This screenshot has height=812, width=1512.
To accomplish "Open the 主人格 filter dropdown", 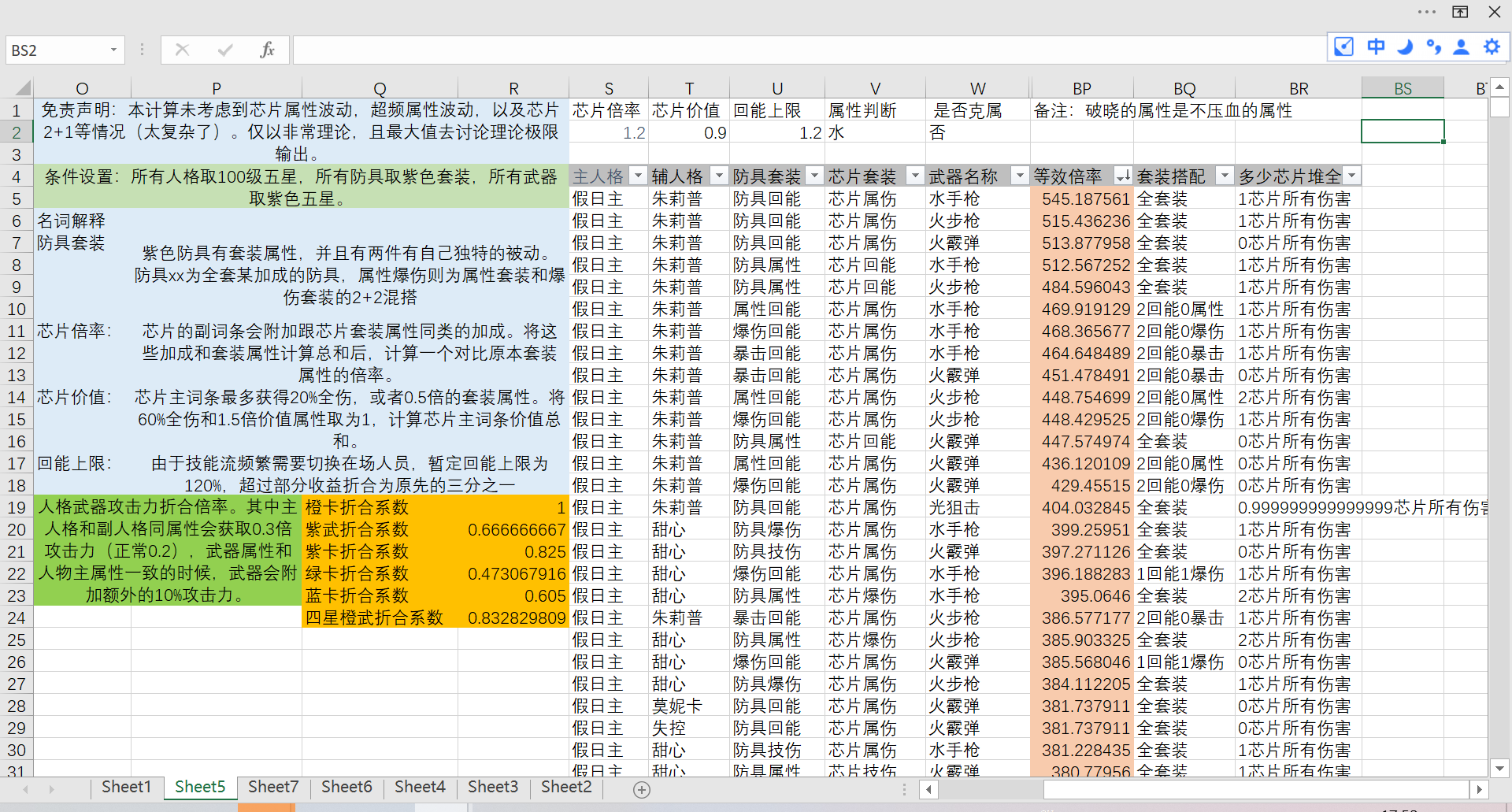I will pyautogui.click(x=638, y=176).
